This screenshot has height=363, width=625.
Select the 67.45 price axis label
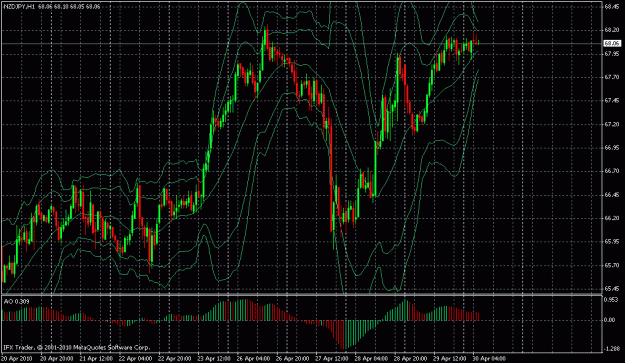tap(611, 100)
